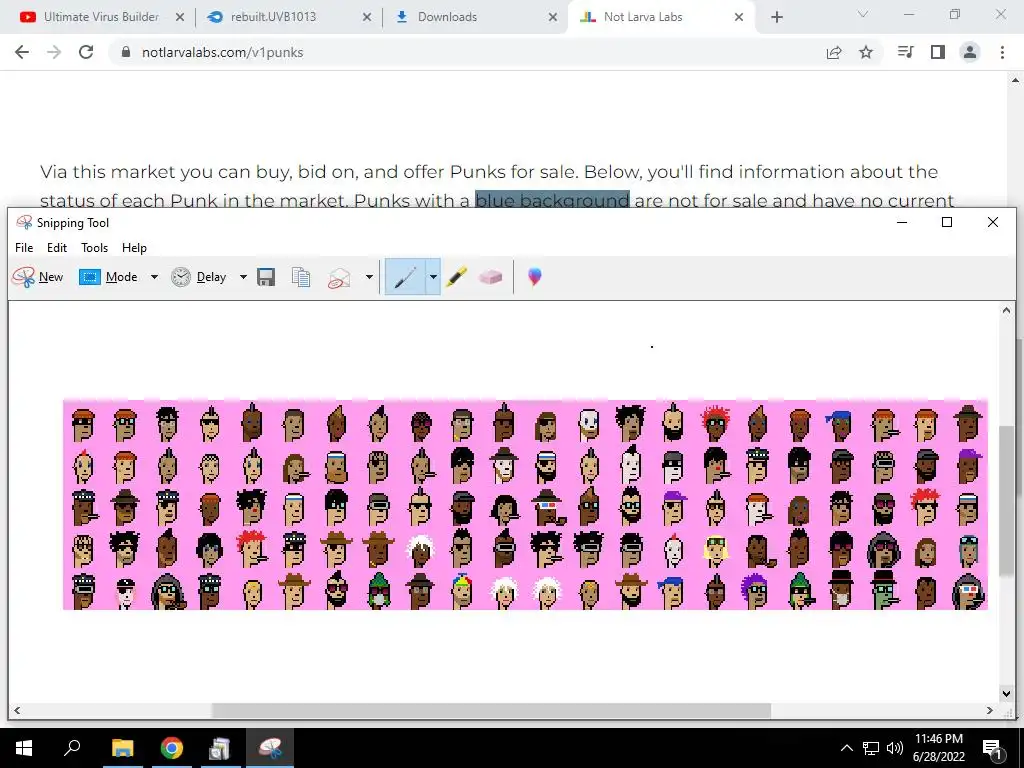Click Snipping Tool scroll down arrow
The height and width of the screenshot is (768, 1024).
(x=1006, y=694)
